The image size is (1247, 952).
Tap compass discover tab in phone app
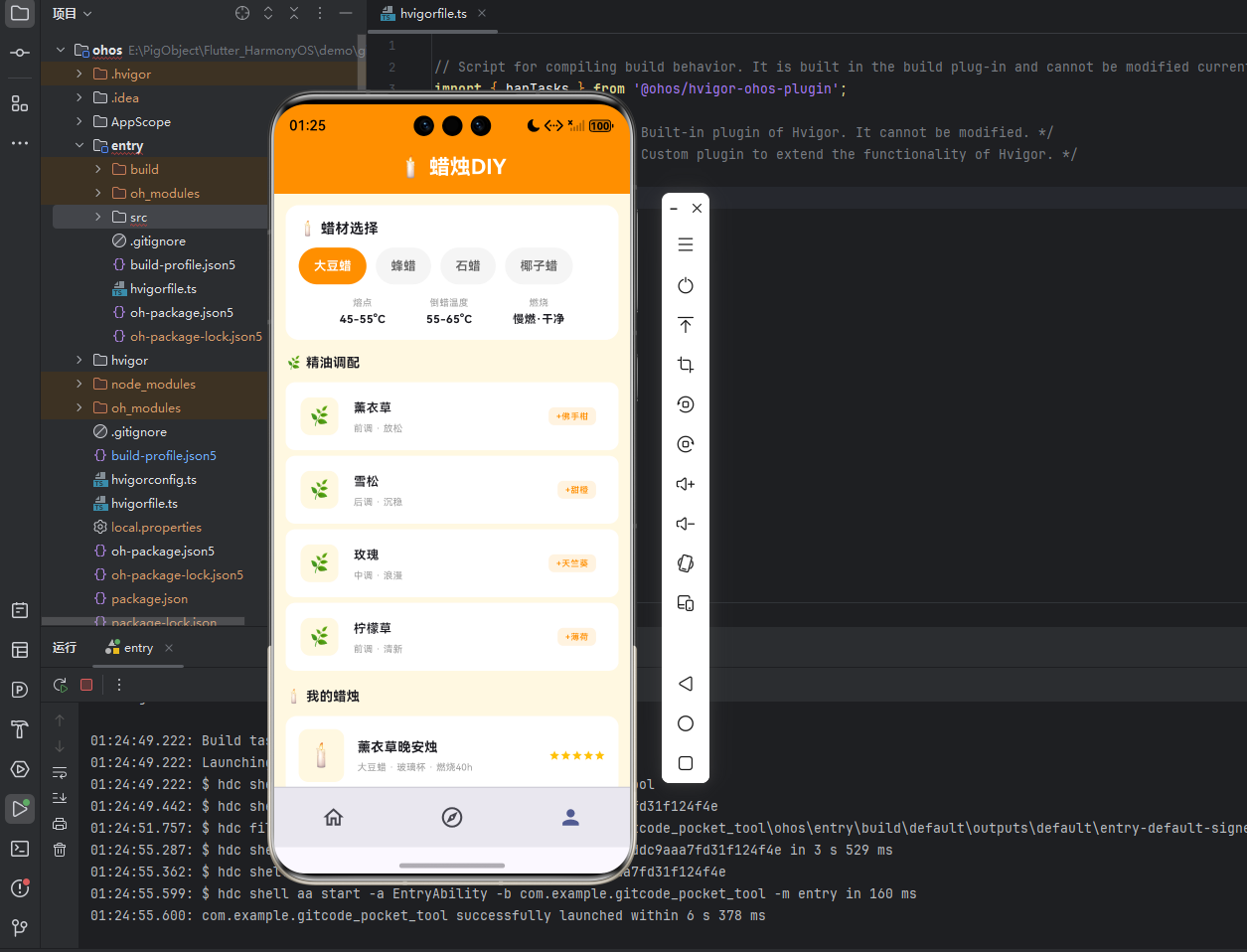pos(452,817)
